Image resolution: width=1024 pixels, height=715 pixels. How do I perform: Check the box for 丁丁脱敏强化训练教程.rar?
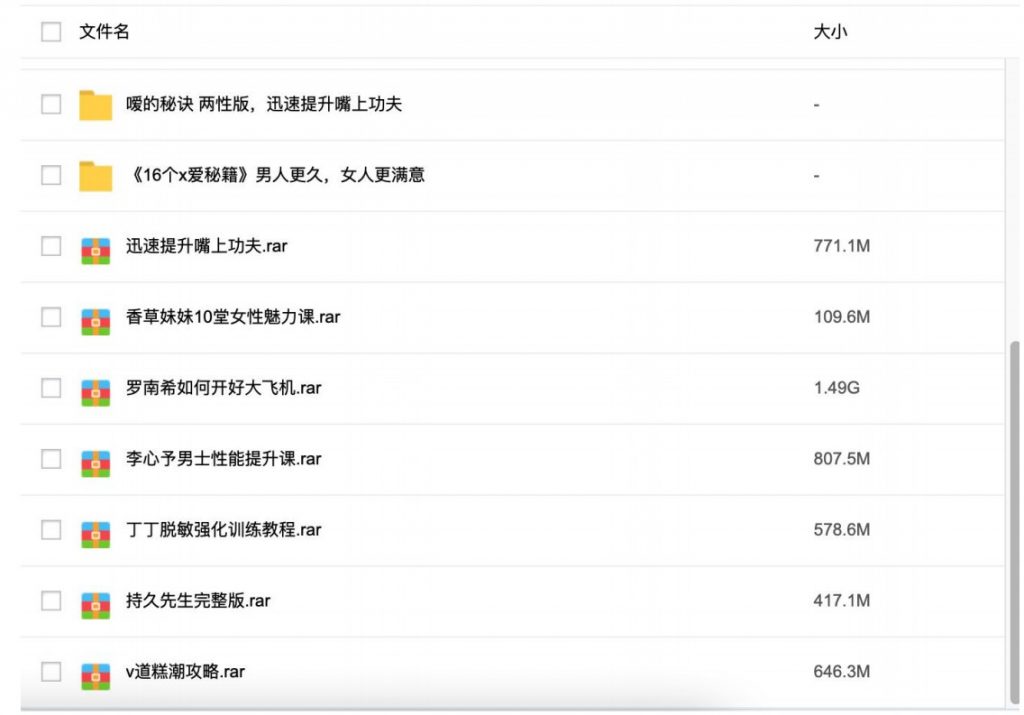(51, 530)
